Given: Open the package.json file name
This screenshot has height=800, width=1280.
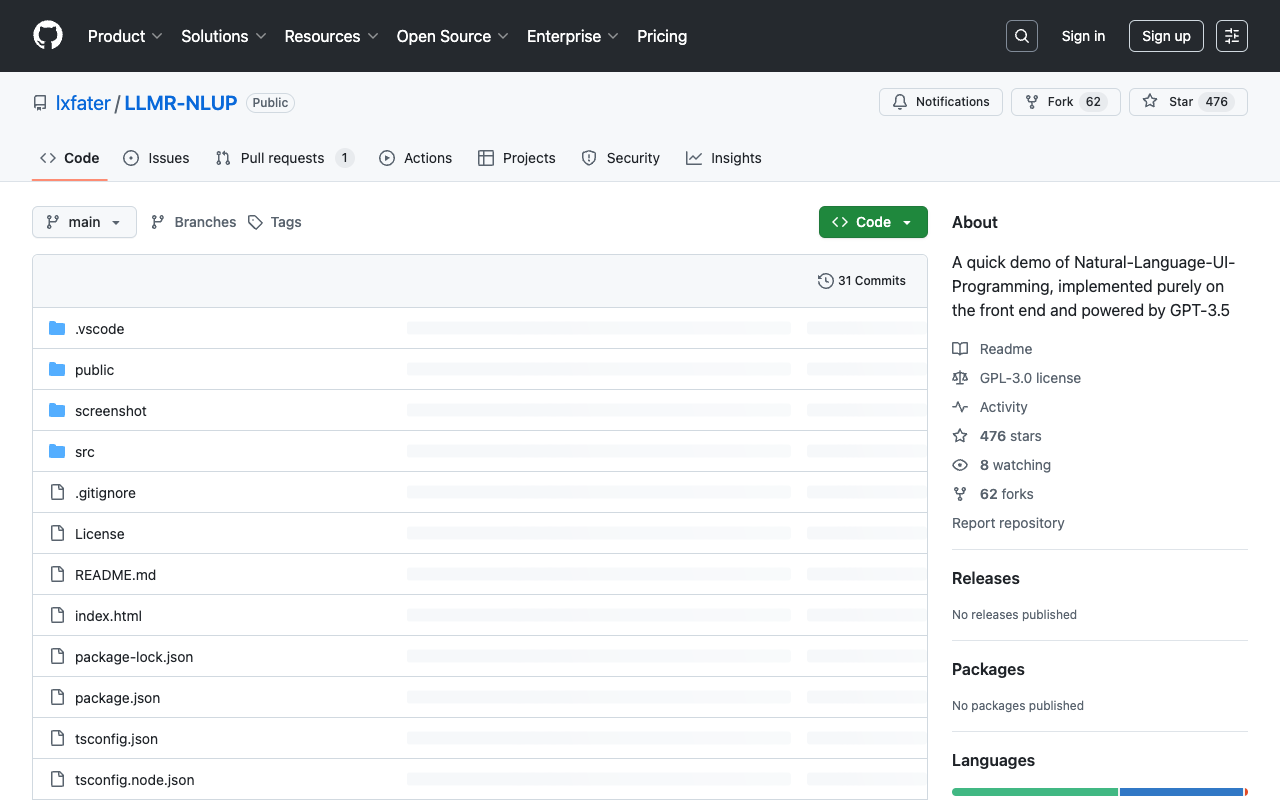Looking at the screenshot, I should click(117, 698).
